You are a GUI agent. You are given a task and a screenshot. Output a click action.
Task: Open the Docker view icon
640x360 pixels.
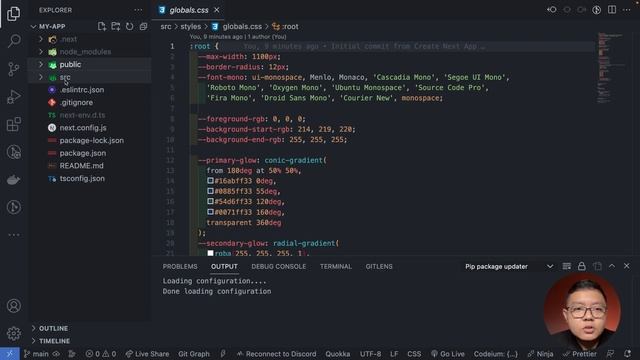(x=14, y=180)
